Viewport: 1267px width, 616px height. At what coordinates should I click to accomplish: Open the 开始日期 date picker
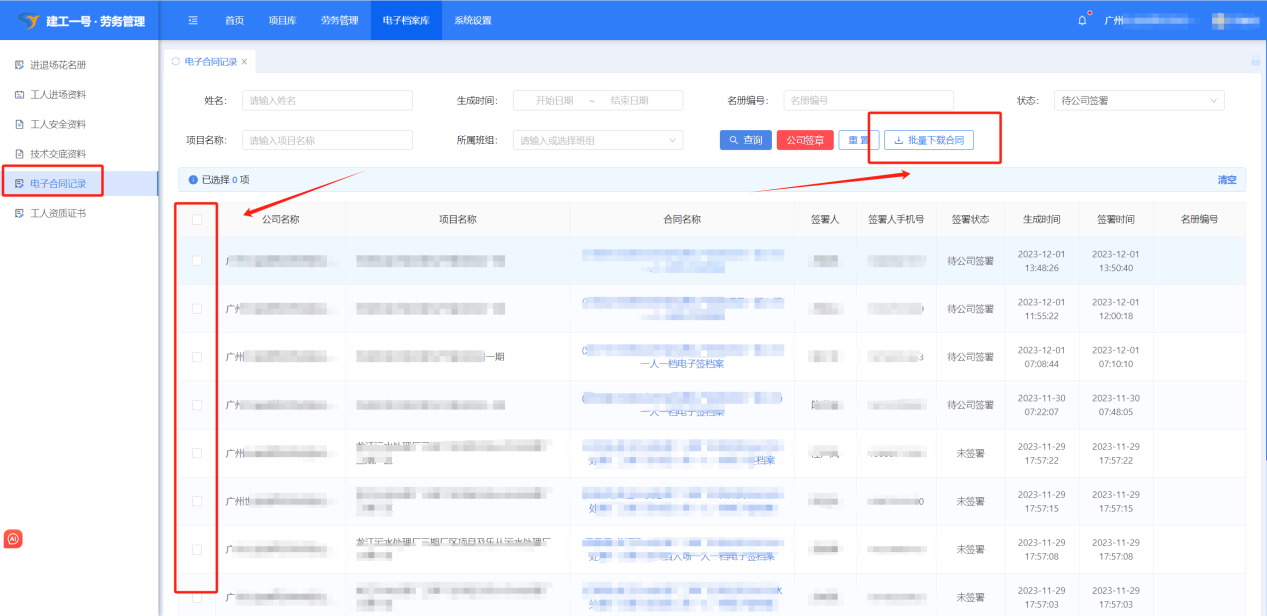coord(554,101)
